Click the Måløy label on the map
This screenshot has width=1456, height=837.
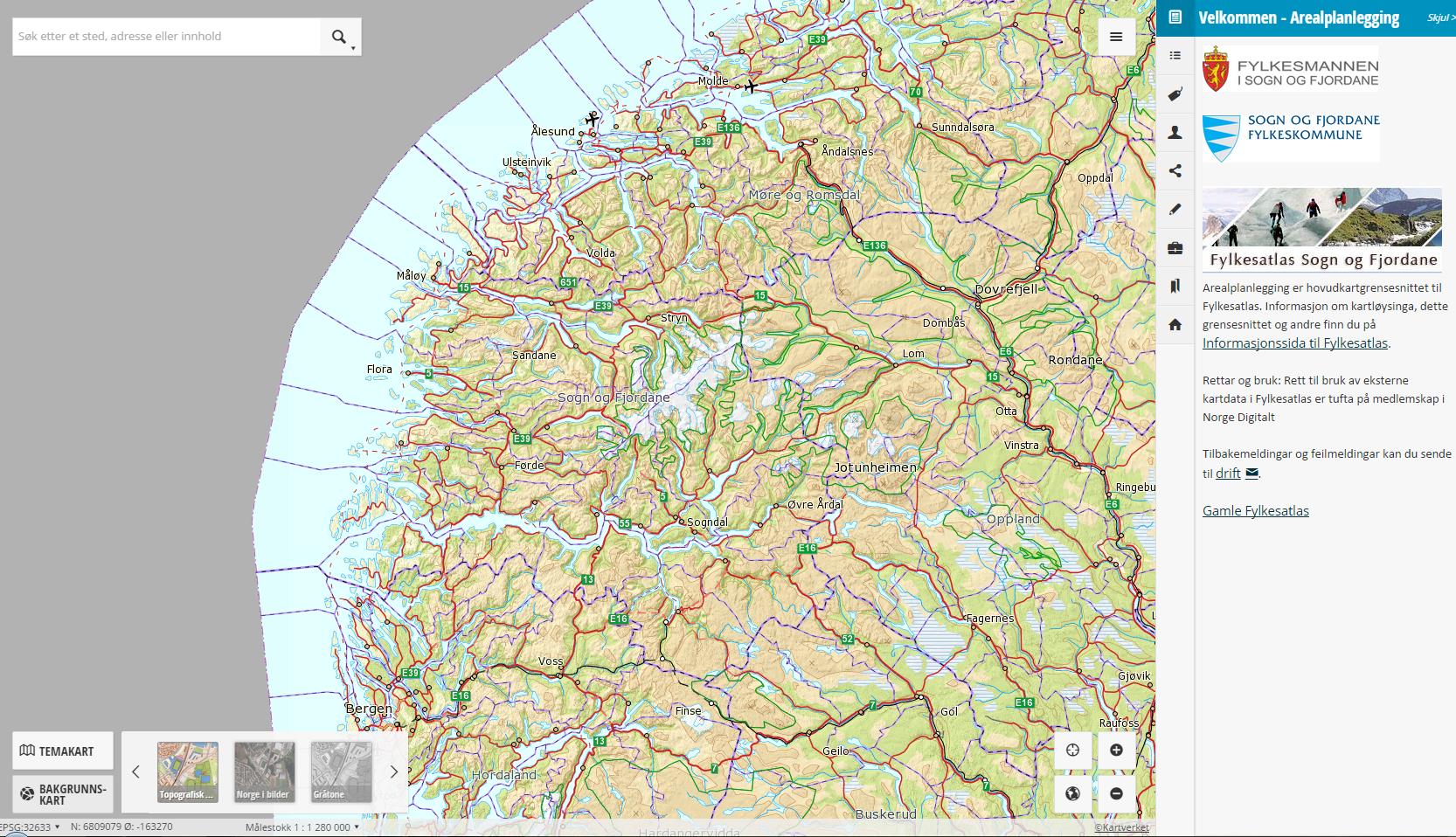tap(411, 275)
